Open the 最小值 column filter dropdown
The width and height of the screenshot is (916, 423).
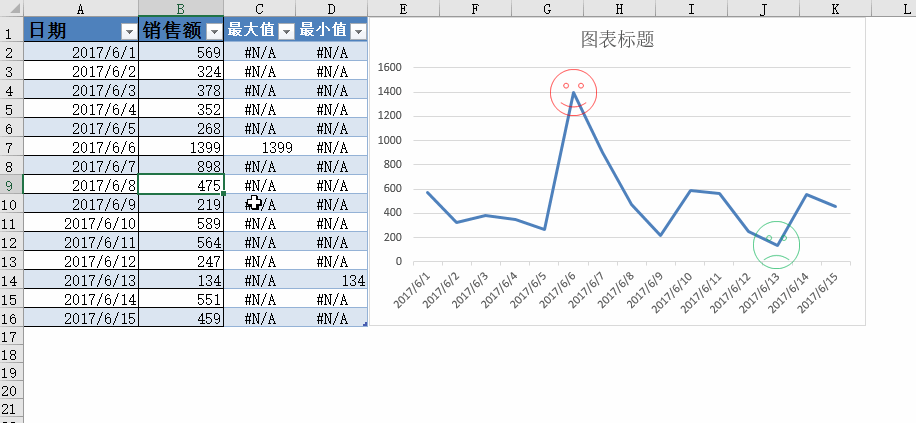pos(358,32)
